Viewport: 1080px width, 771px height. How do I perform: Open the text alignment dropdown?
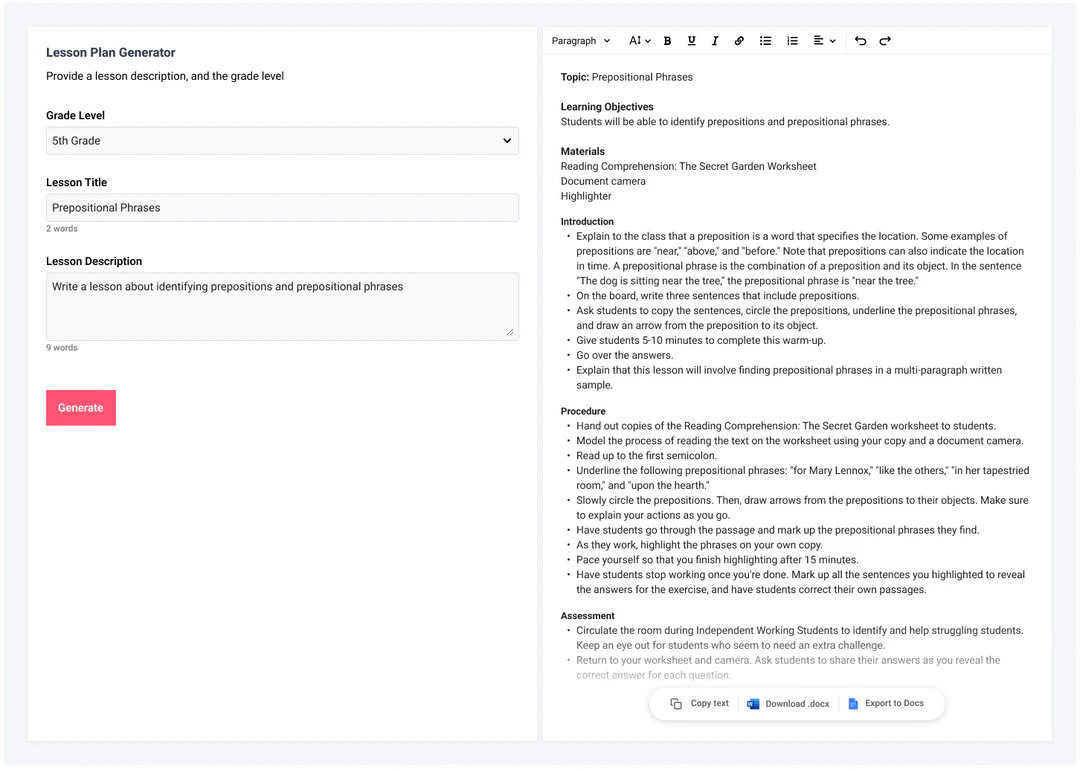pos(822,41)
